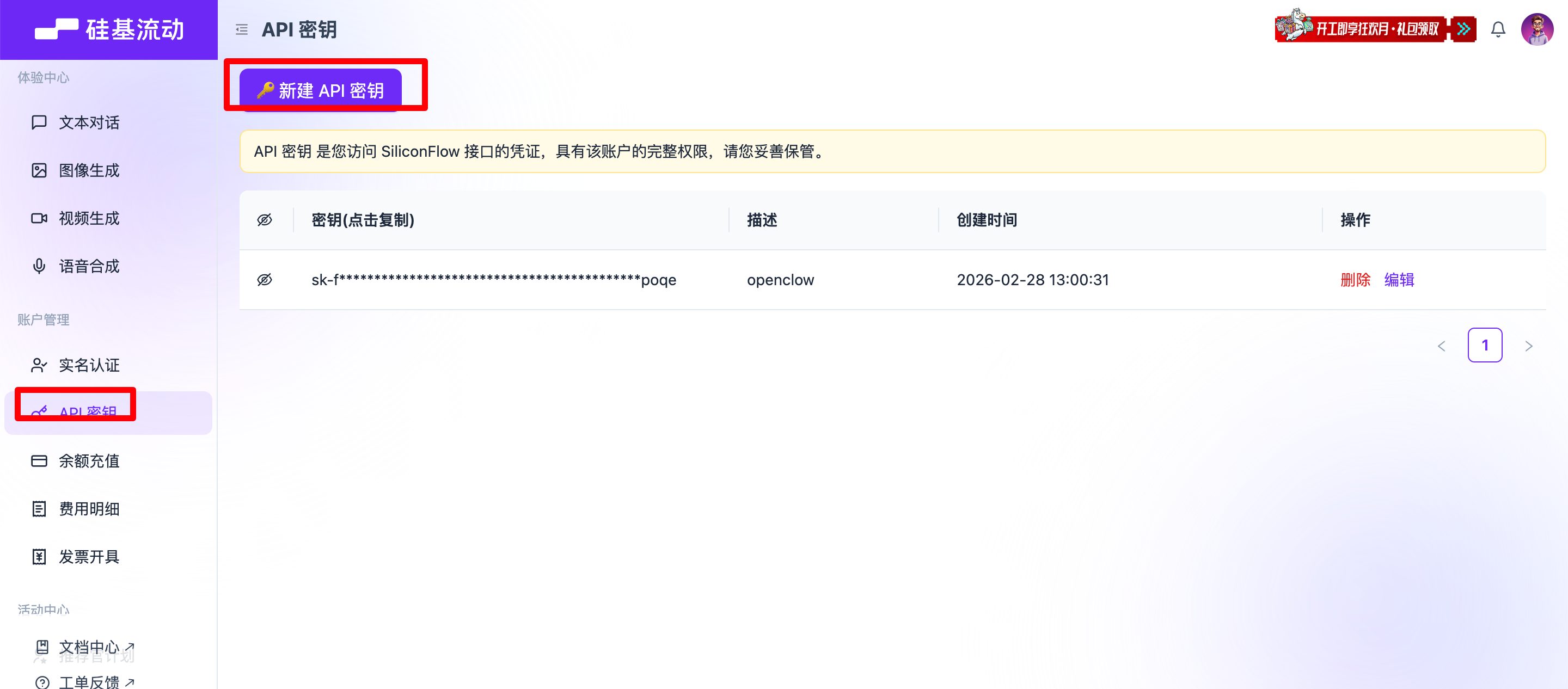Select 图像生成 from the sidebar
Viewport: 1568px width, 689px height.
89,170
